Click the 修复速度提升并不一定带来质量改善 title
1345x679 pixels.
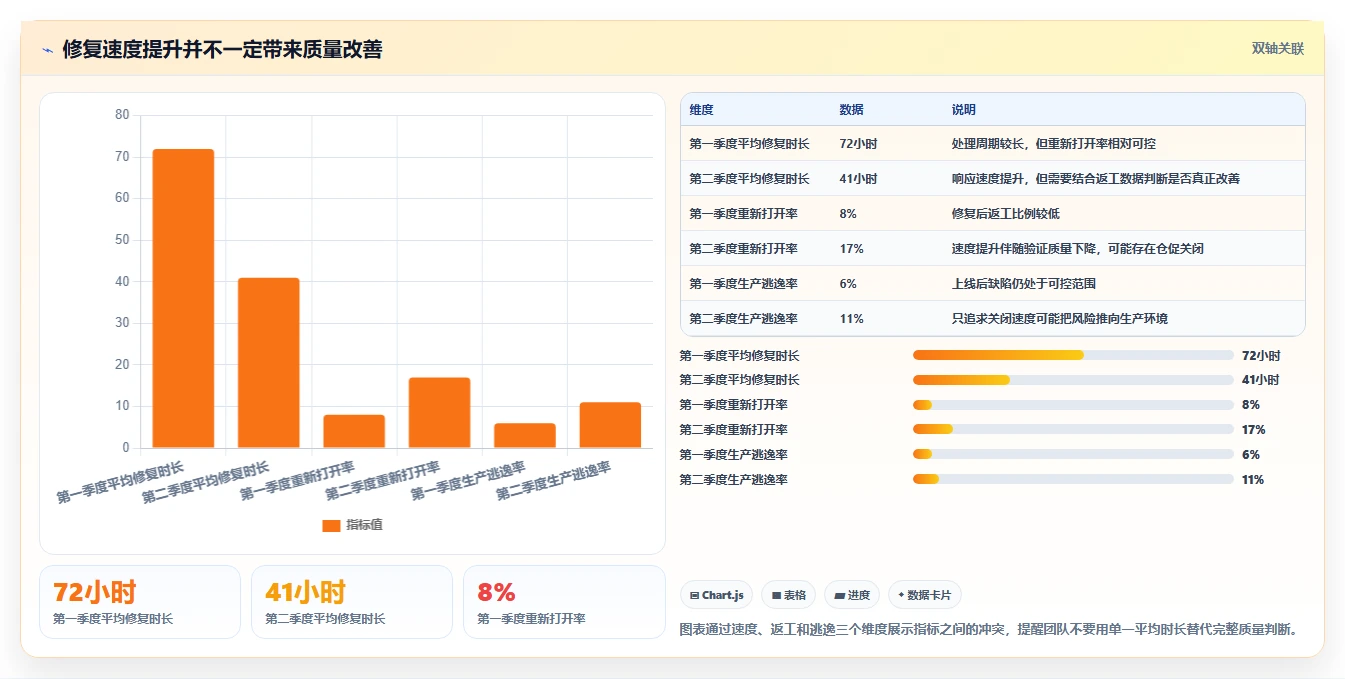(x=222, y=49)
